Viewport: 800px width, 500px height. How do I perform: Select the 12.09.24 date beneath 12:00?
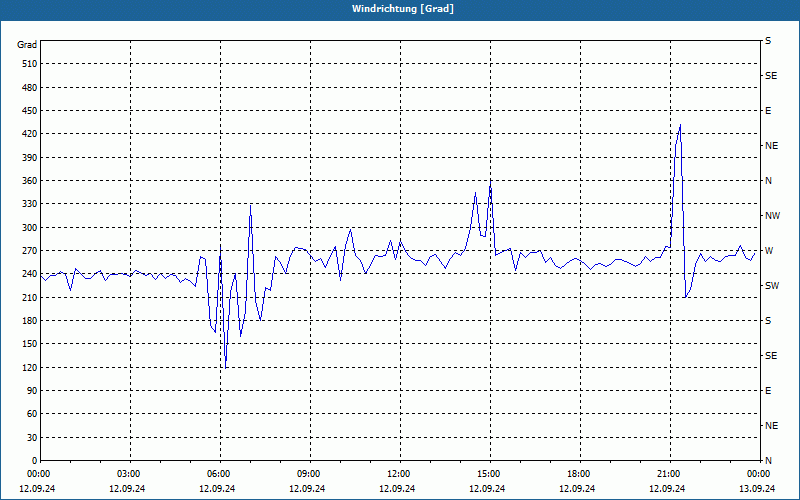[x=397, y=489]
